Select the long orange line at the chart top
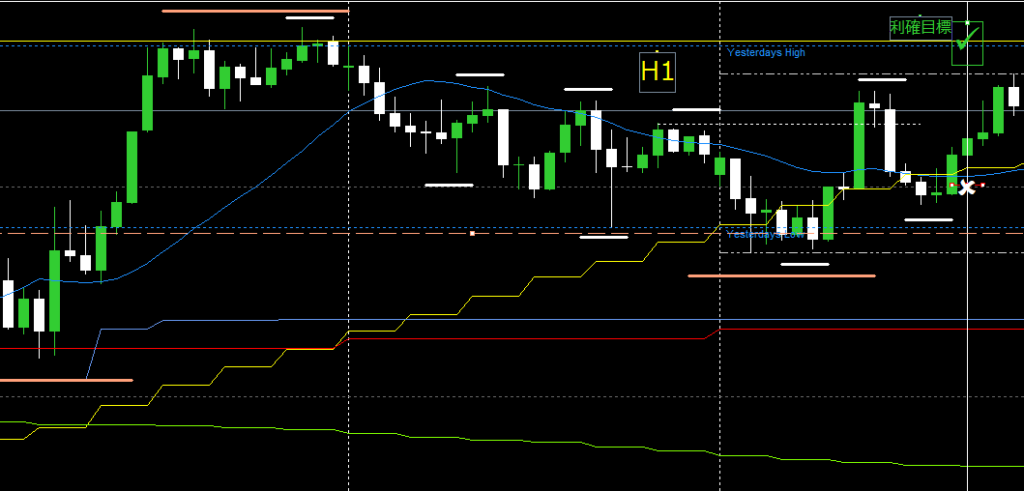The image size is (1024, 491). (x=255, y=11)
